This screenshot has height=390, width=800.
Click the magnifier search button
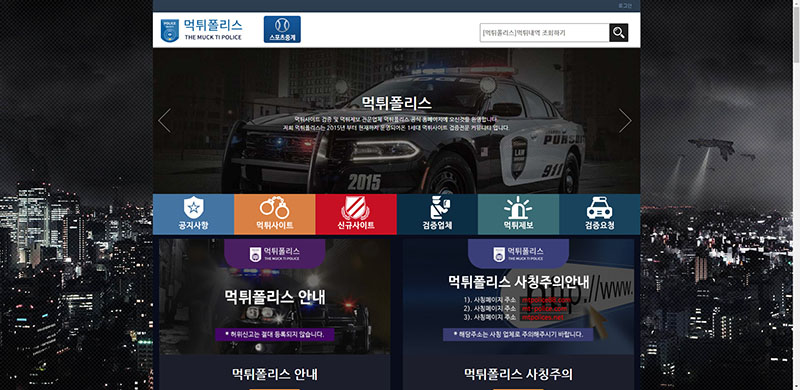(618, 33)
